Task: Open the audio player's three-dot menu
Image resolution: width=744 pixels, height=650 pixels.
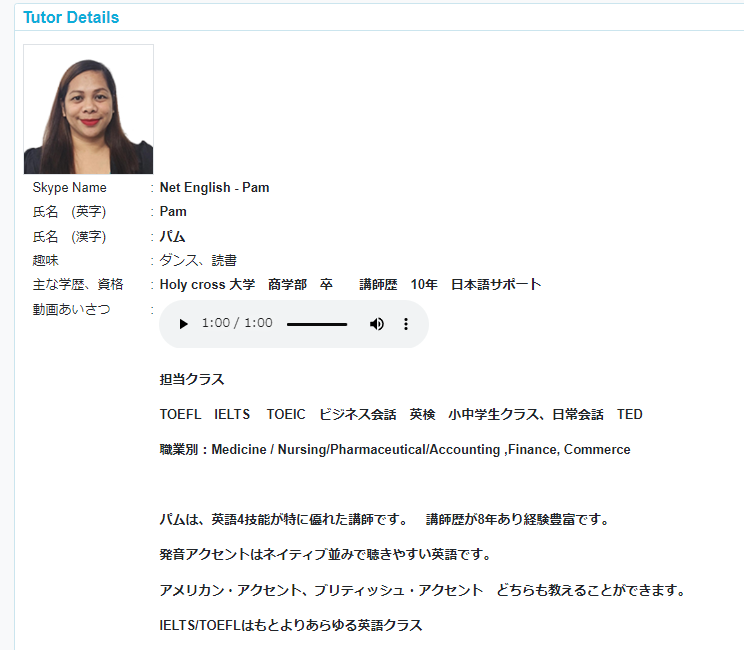Action: tap(406, 324)
